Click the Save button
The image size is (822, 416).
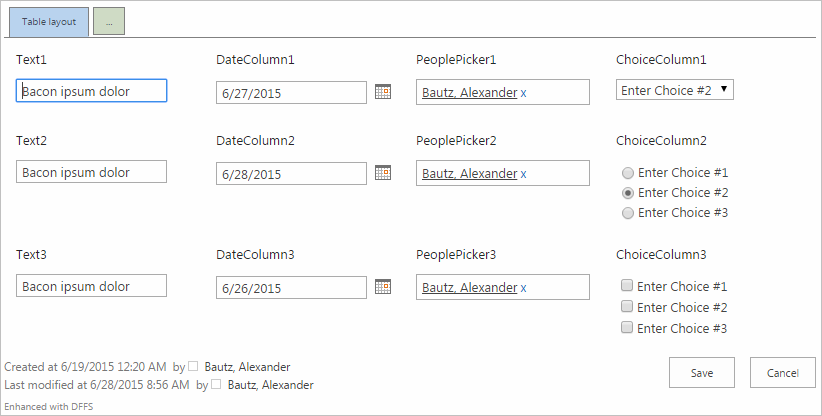(x=701, y=372)
